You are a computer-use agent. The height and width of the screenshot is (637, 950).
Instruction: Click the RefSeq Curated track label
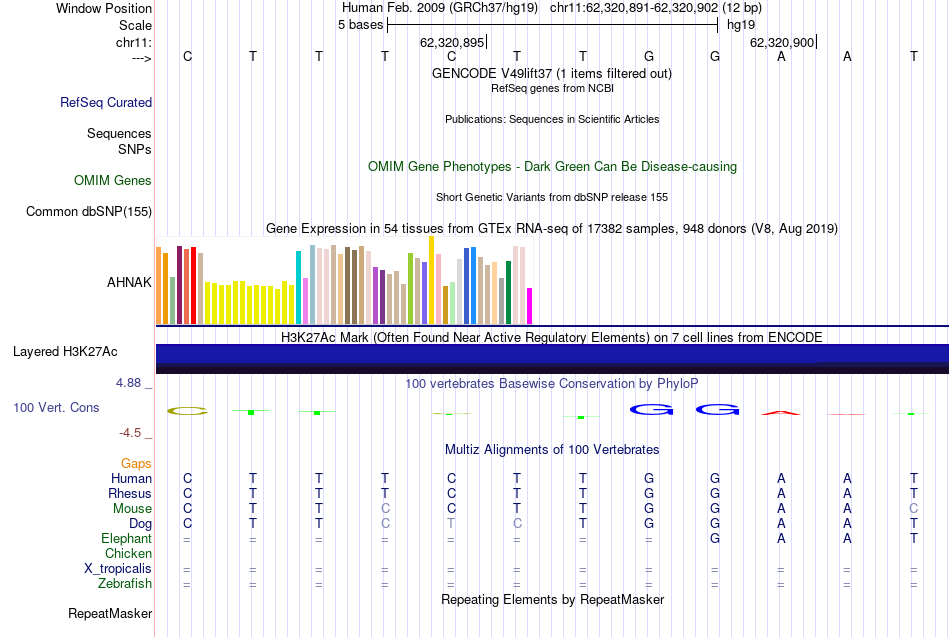105,102
